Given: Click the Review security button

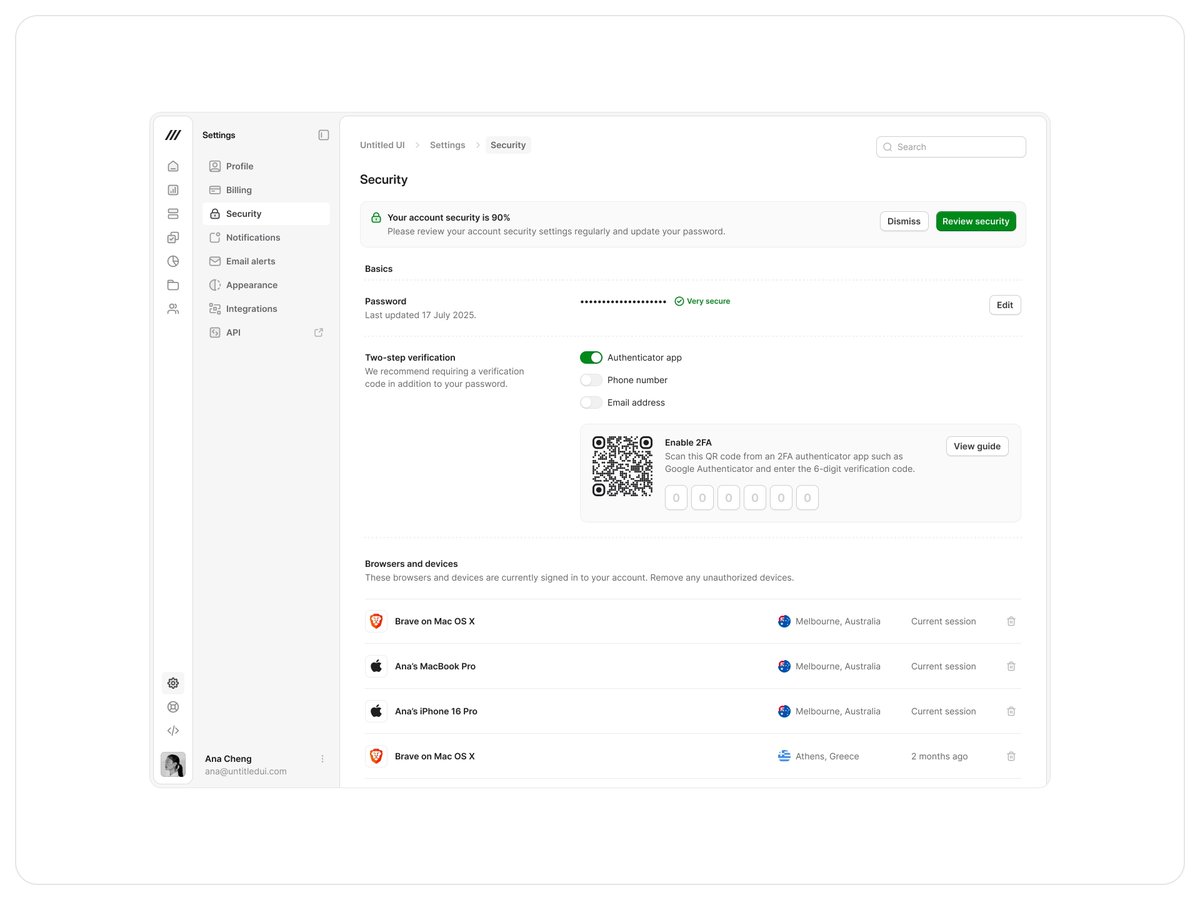Looking at the screenshot, I should pyautogui.click(x=976, y=222).
